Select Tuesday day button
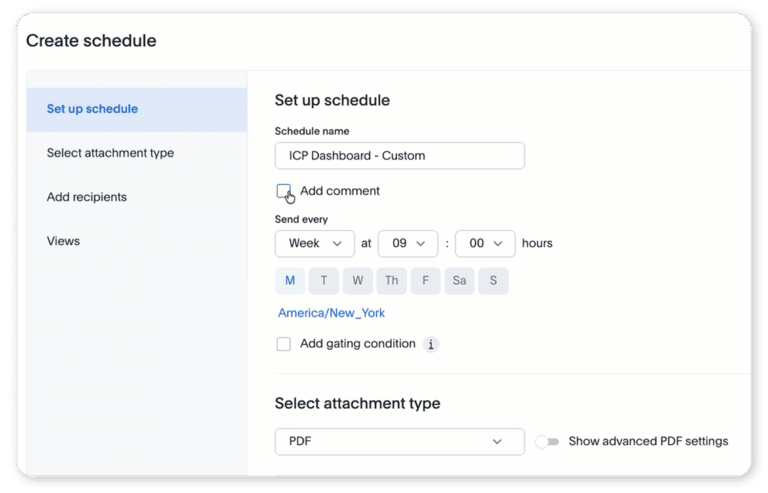Viewport: 768px width, 493px height. 324,280
